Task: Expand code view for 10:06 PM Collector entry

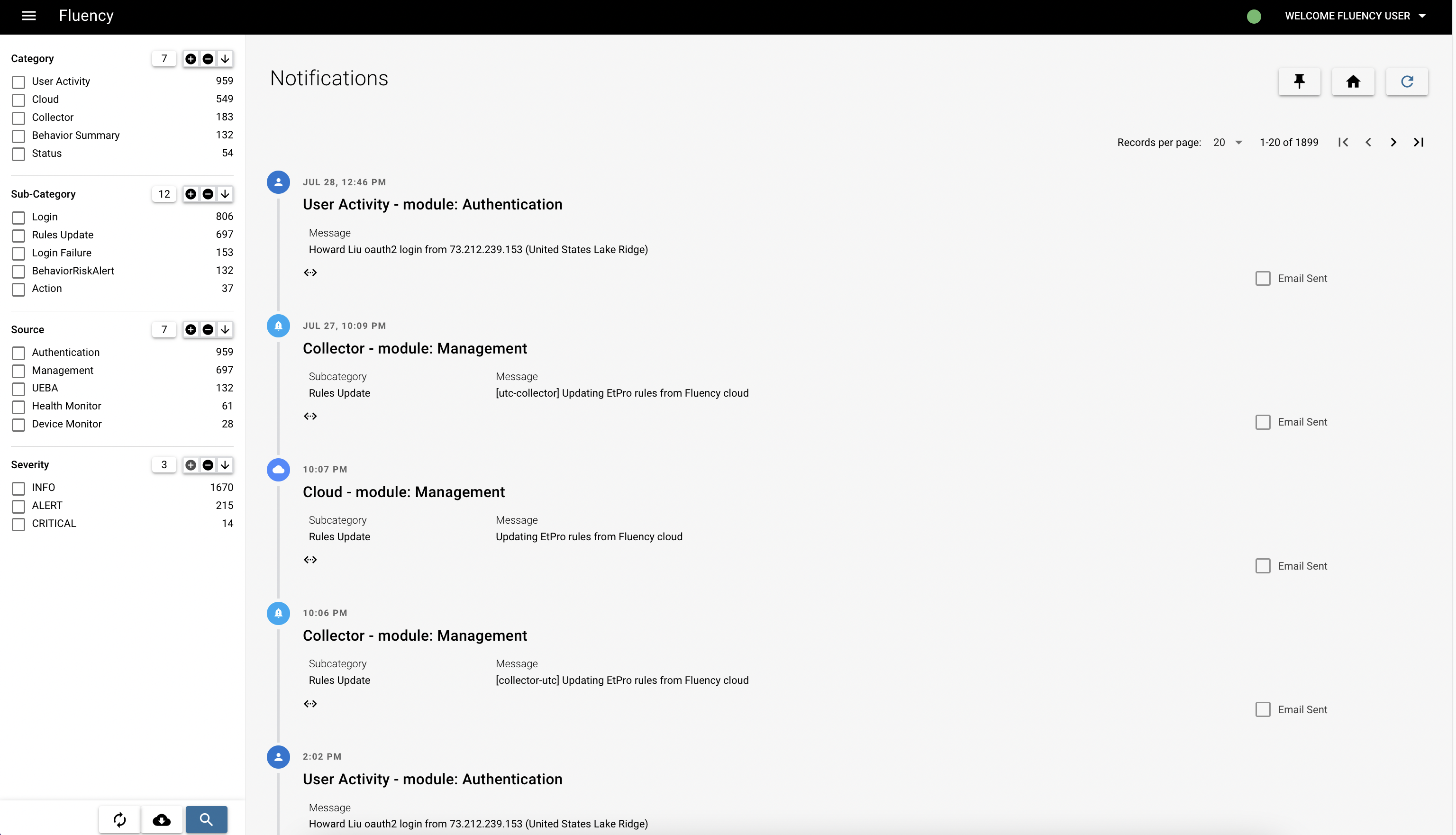Action: pyautogui.click(x=310, y=704)
